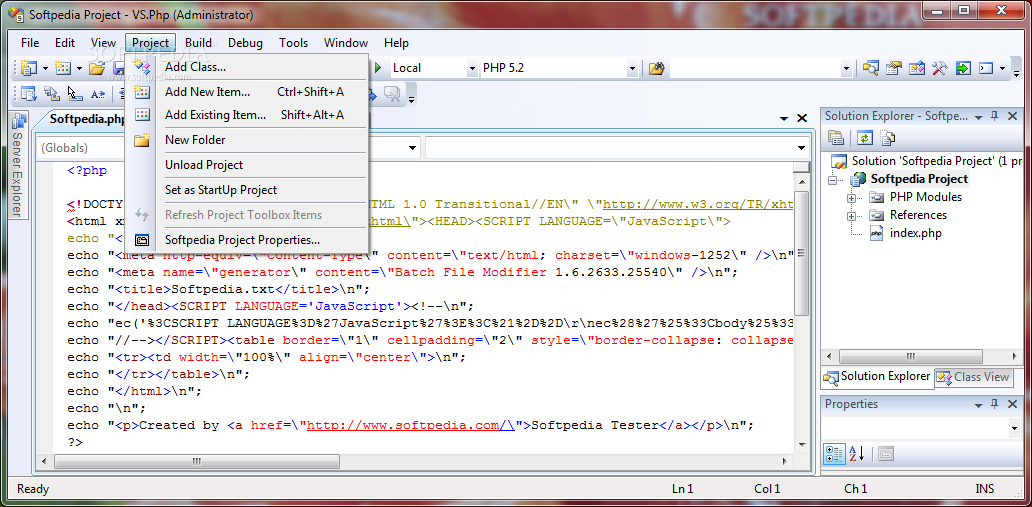The height and width of the screenshot is (507, 1032).
Task: Expand the PHP Modules tree node
Action: pyautogui.click(x=851, y=198)
